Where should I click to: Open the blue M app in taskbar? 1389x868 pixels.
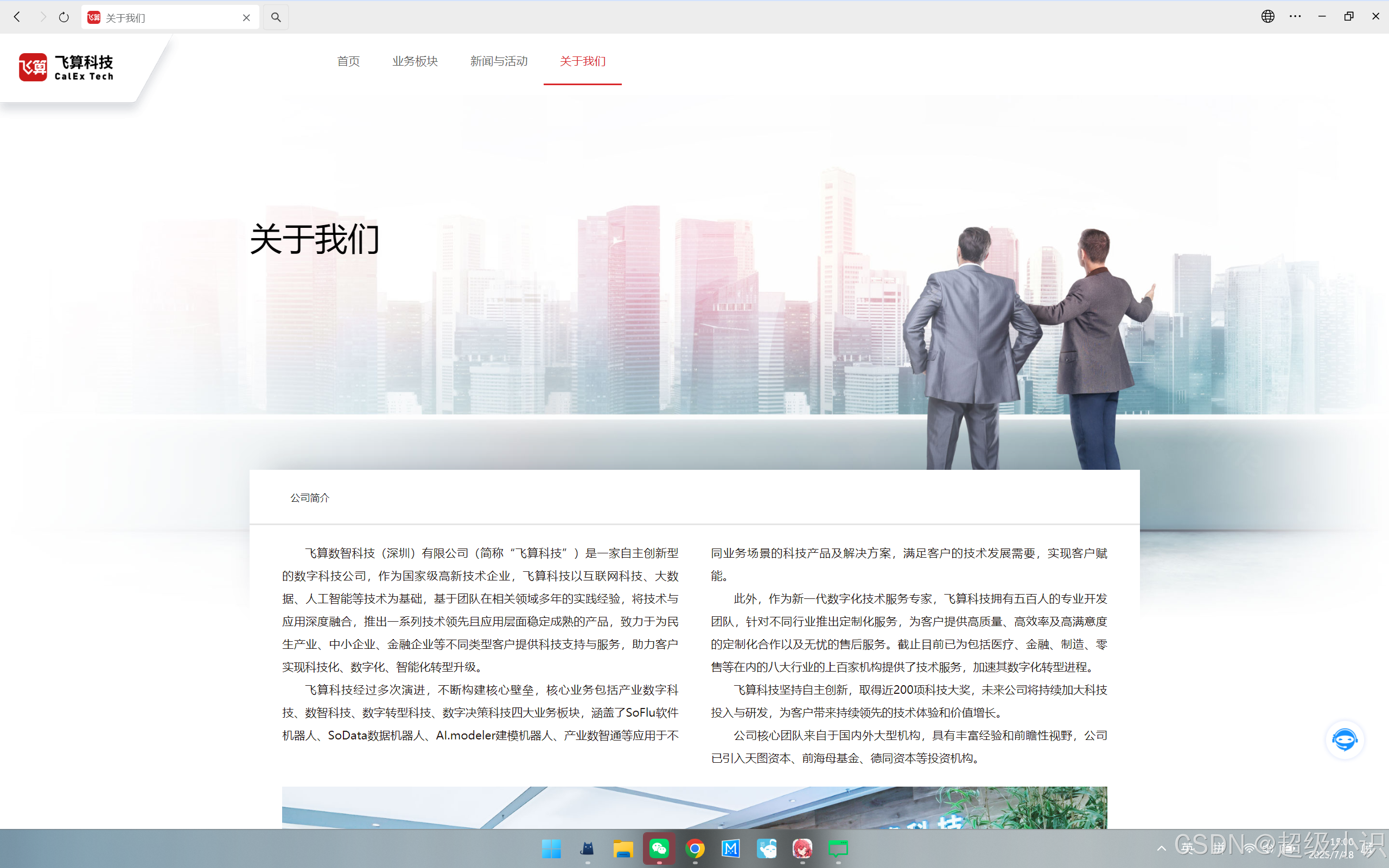[x=731, y=848]
